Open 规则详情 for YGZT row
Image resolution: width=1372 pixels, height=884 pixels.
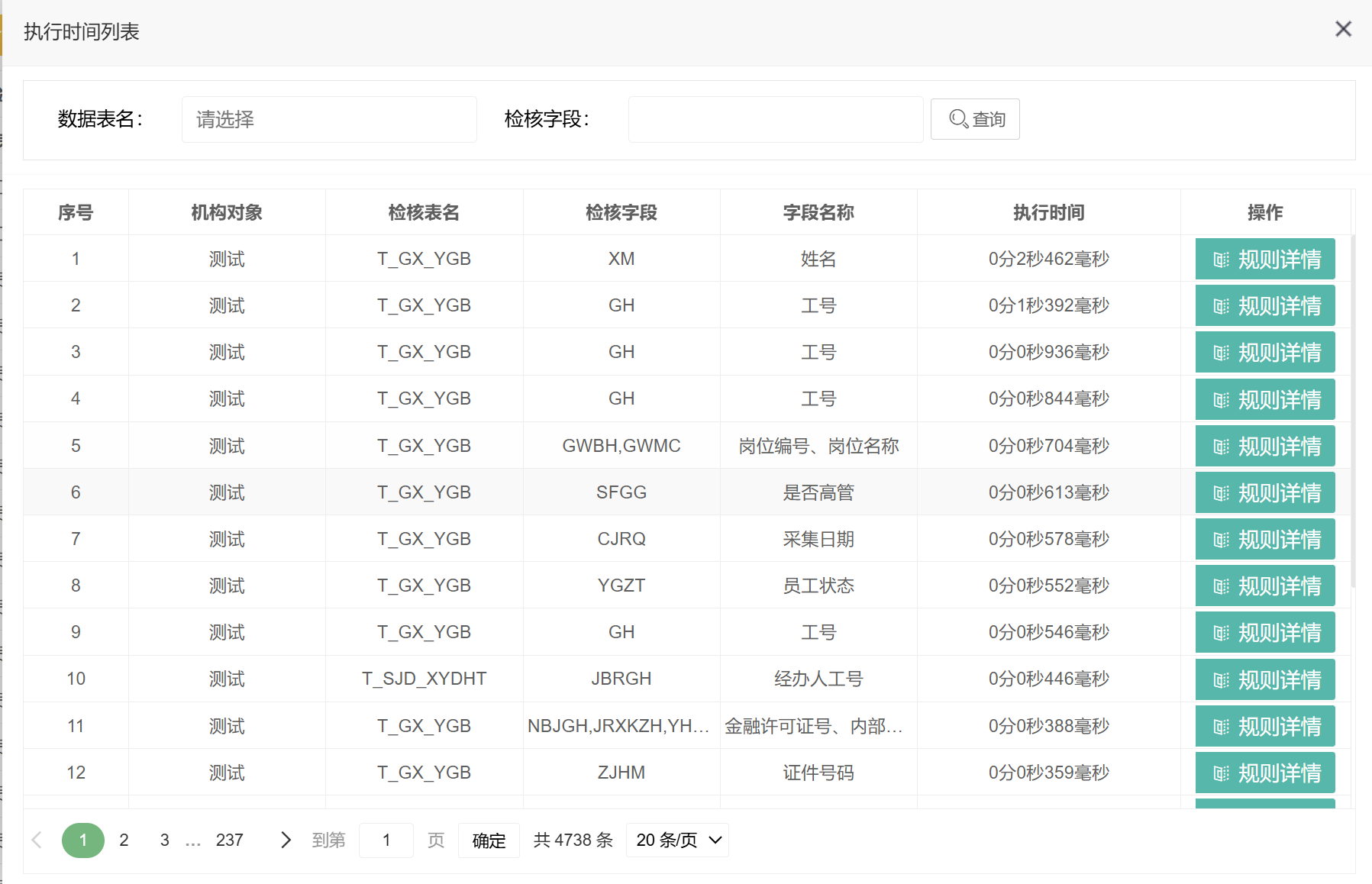1264,586
